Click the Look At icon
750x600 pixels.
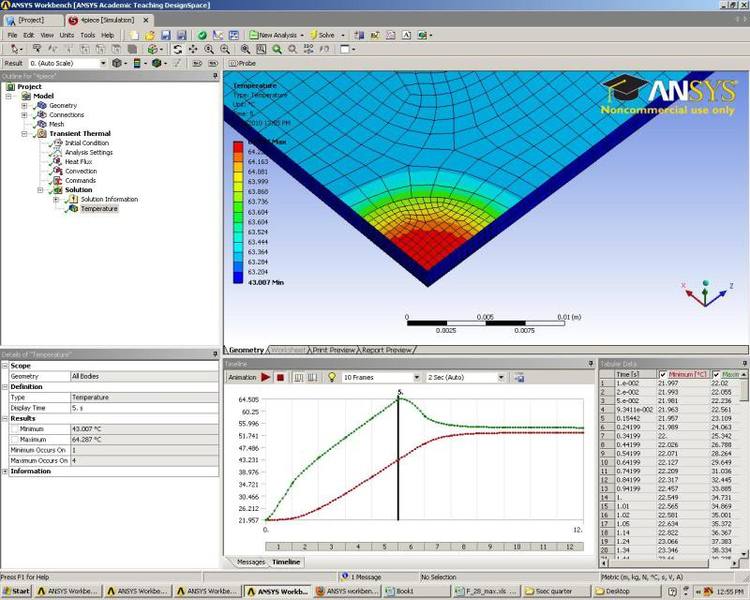[x=324, y=49]
